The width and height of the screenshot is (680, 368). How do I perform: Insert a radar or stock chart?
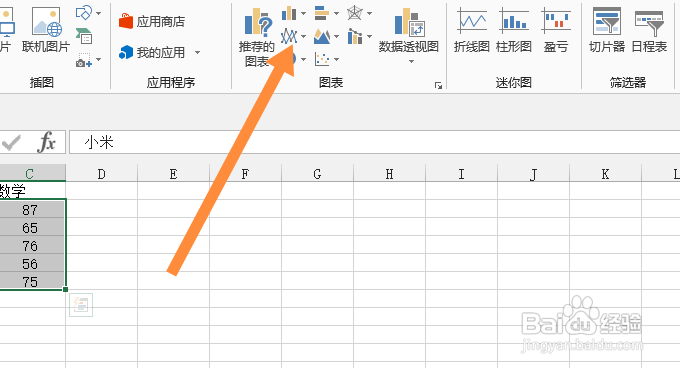[355, 13]
